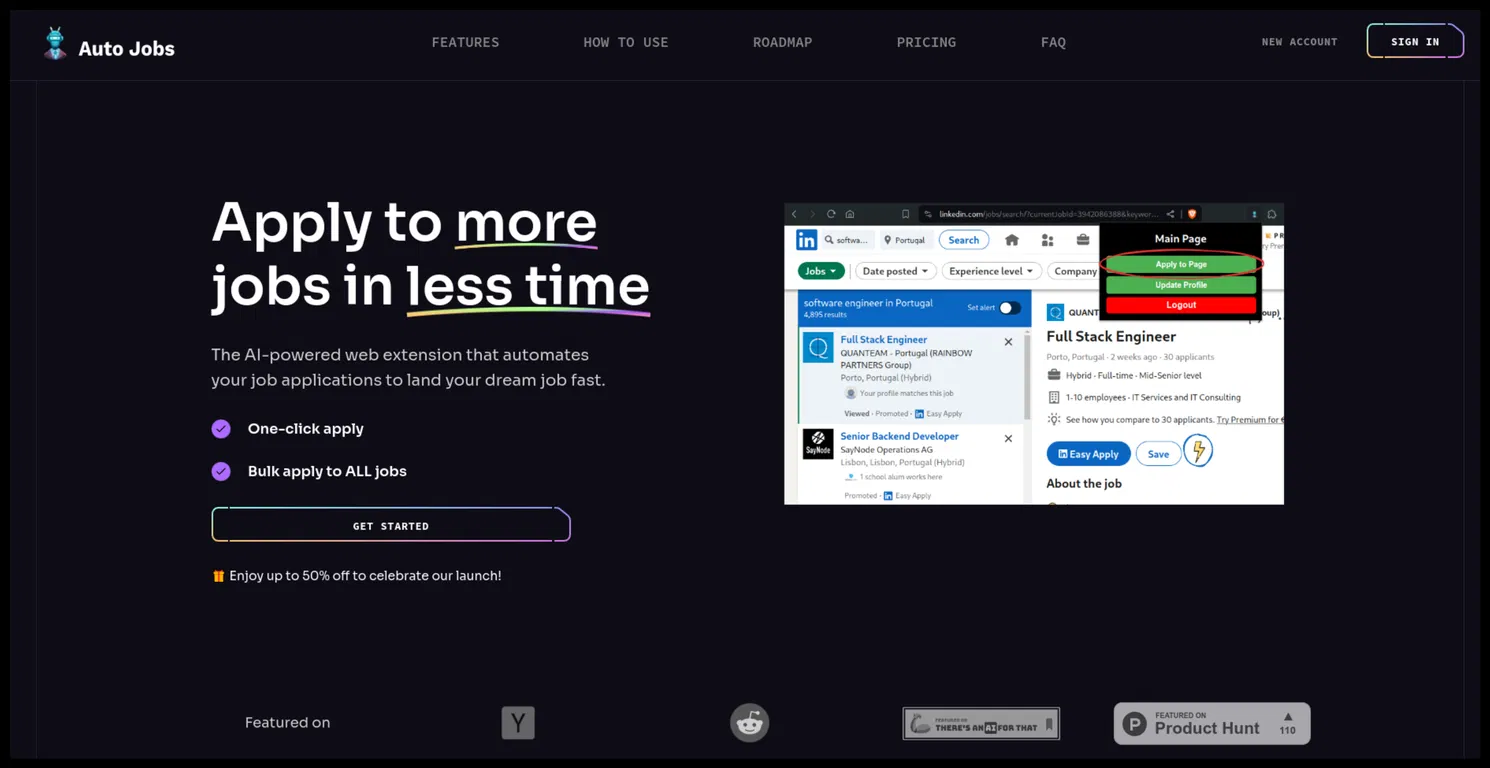
Task: Dismiss the Full Stack Engineer job card
Action: pyautogui.click(x=1008, y=342)
